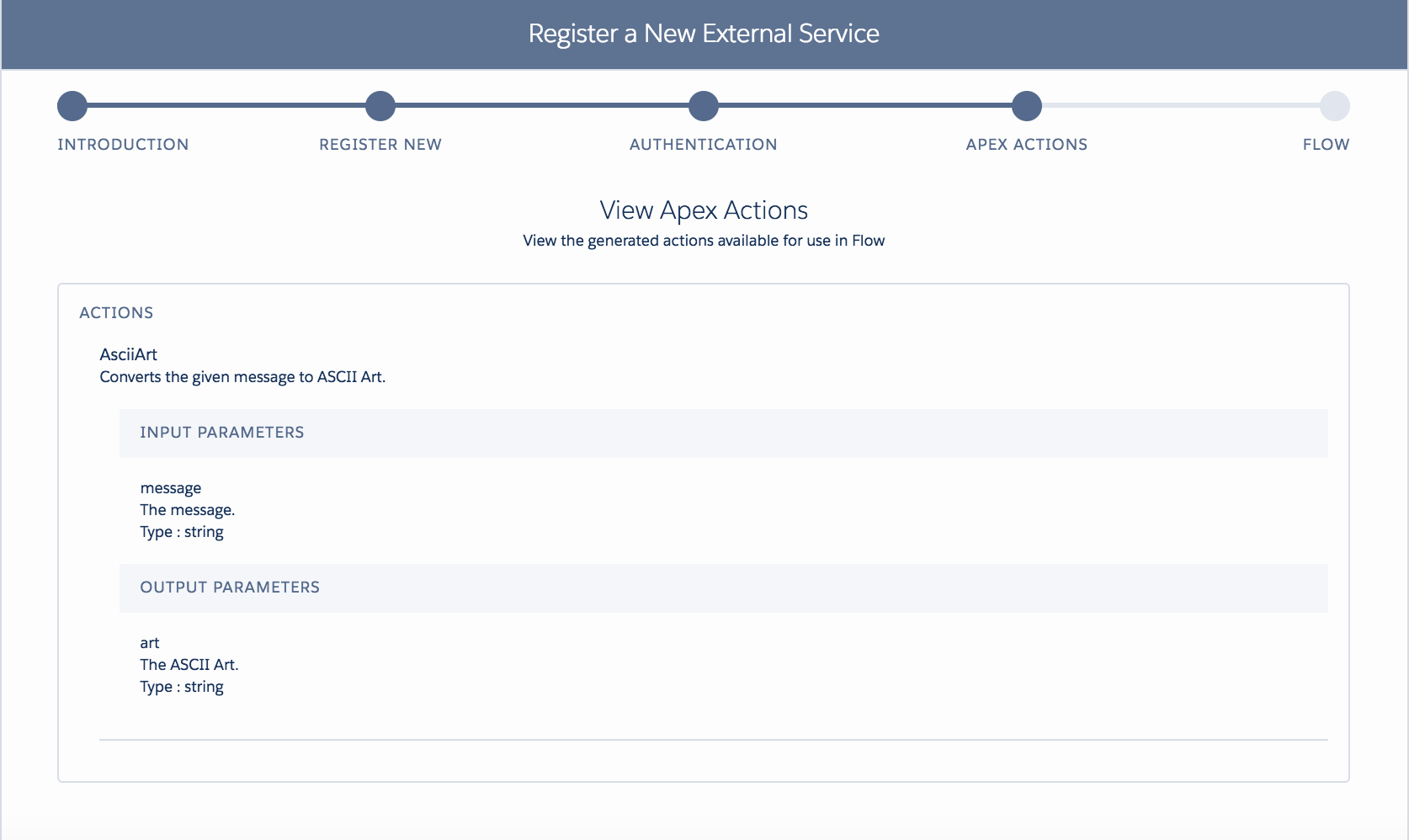Click the Flow step circle
This screenshot has width=1409, height=840.
(x=1335, y=106)
